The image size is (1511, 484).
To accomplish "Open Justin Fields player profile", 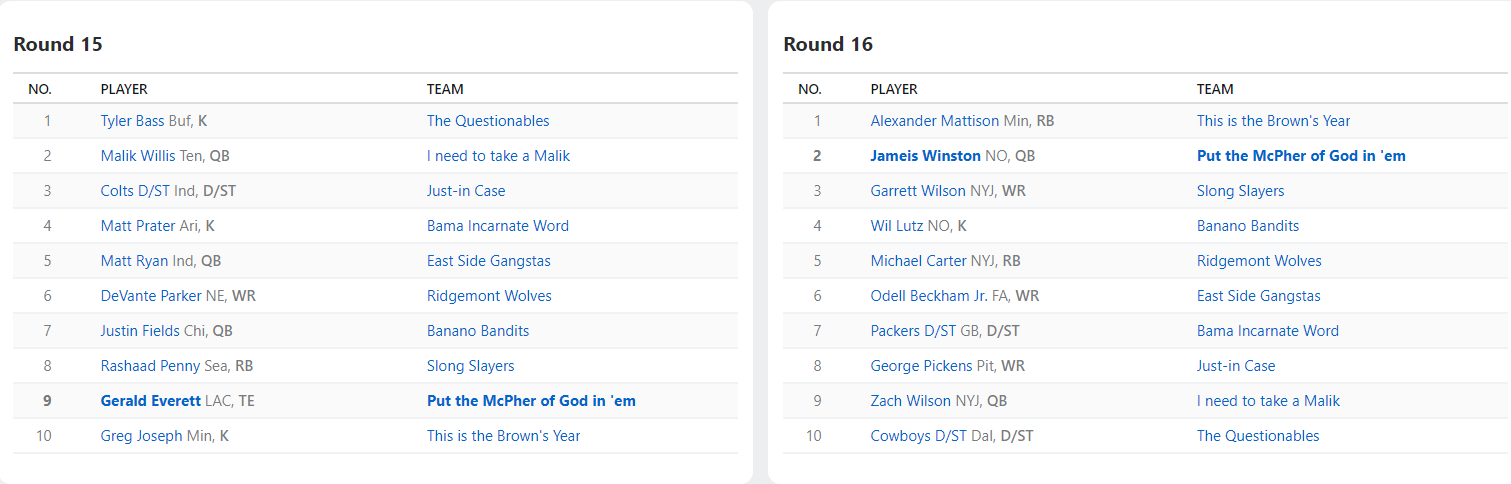I will click(x=140, y=331).
